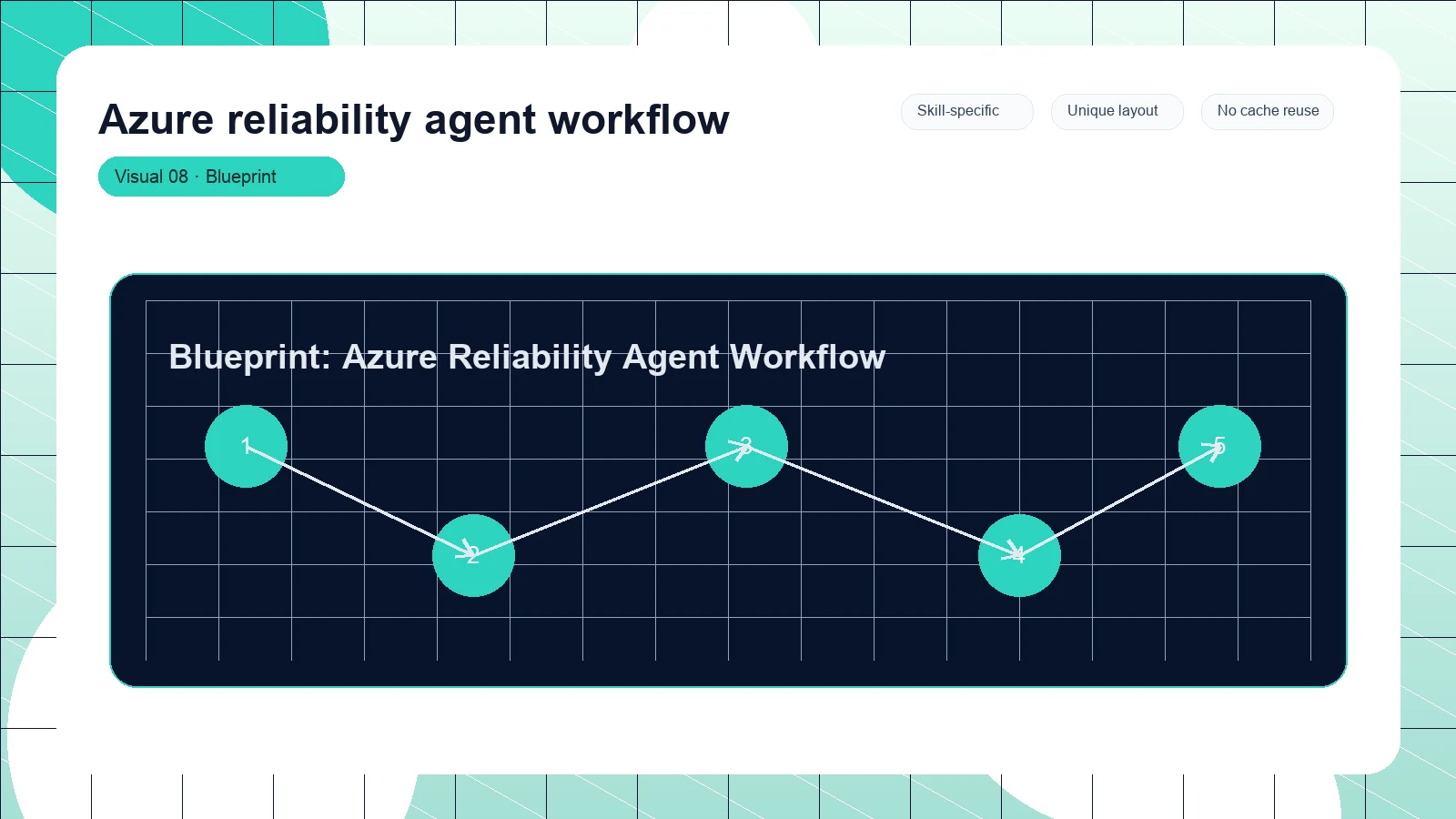Click the No cache reuse pill
This screenshot has height=819, width=1456.
(1267, 111)
